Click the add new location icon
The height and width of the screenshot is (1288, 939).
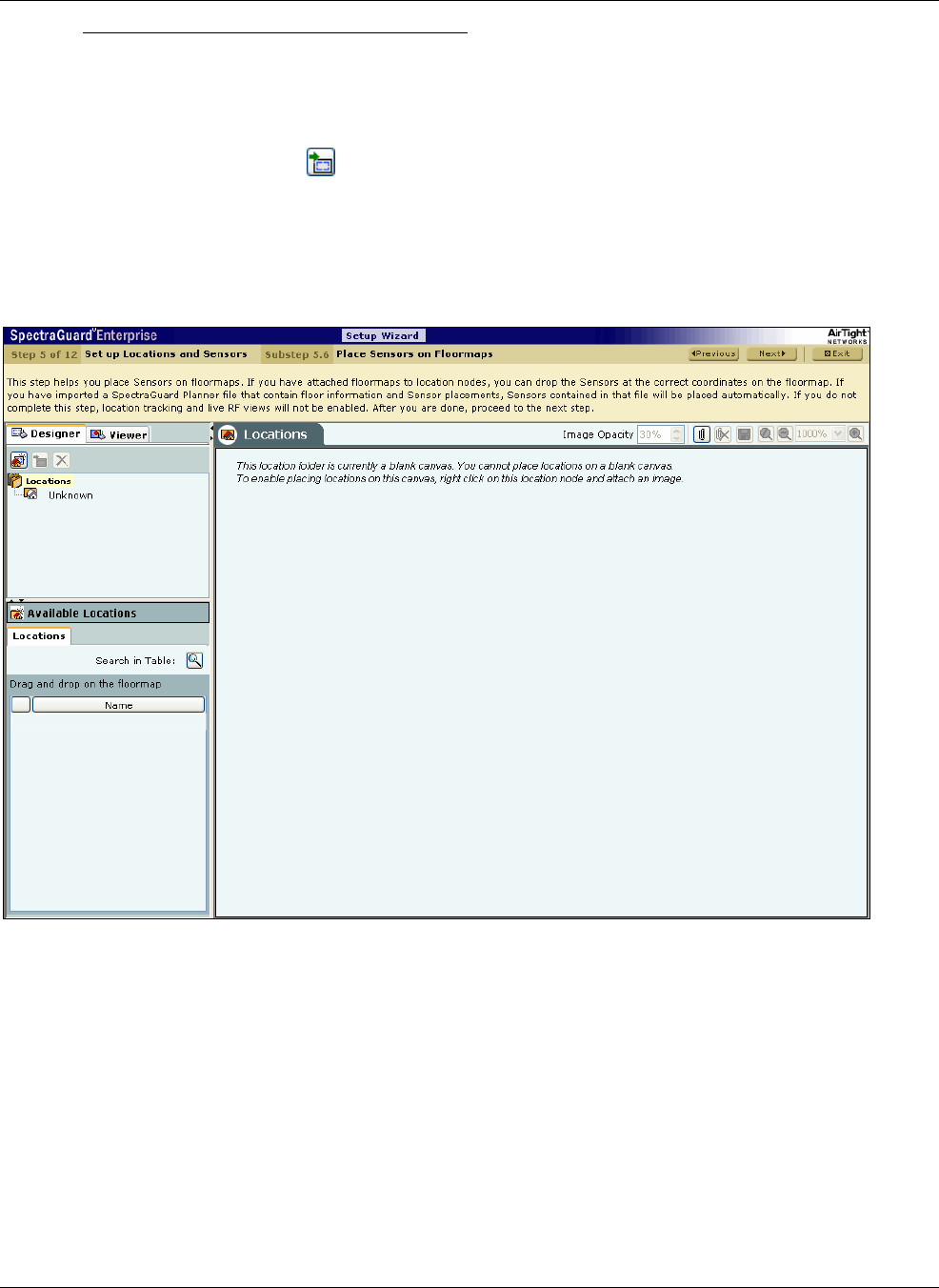point(18,460)
